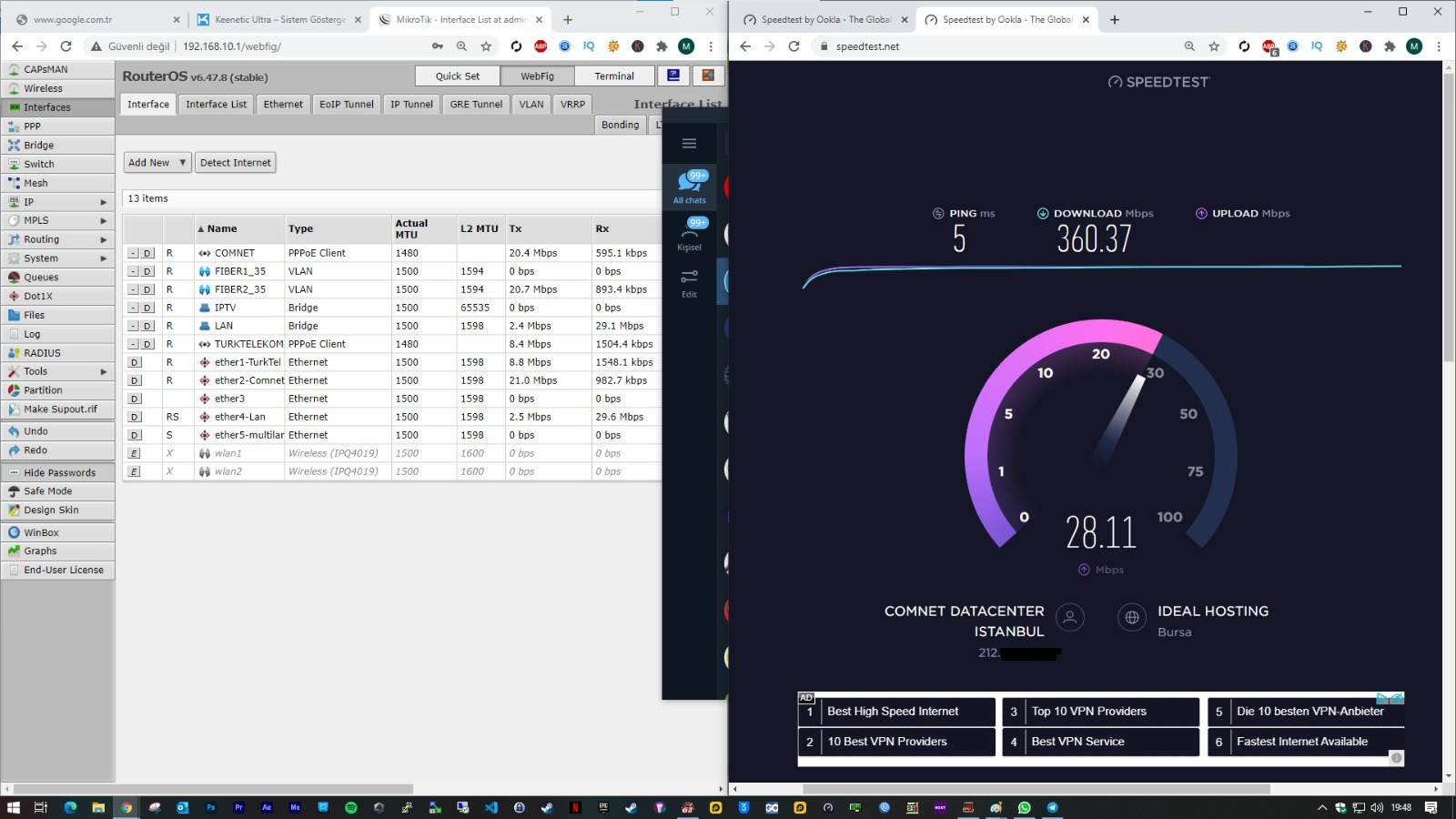This screenshot has height=819, width=1456.
Task: Open the Windows notification center
Action: [1431, 807]
